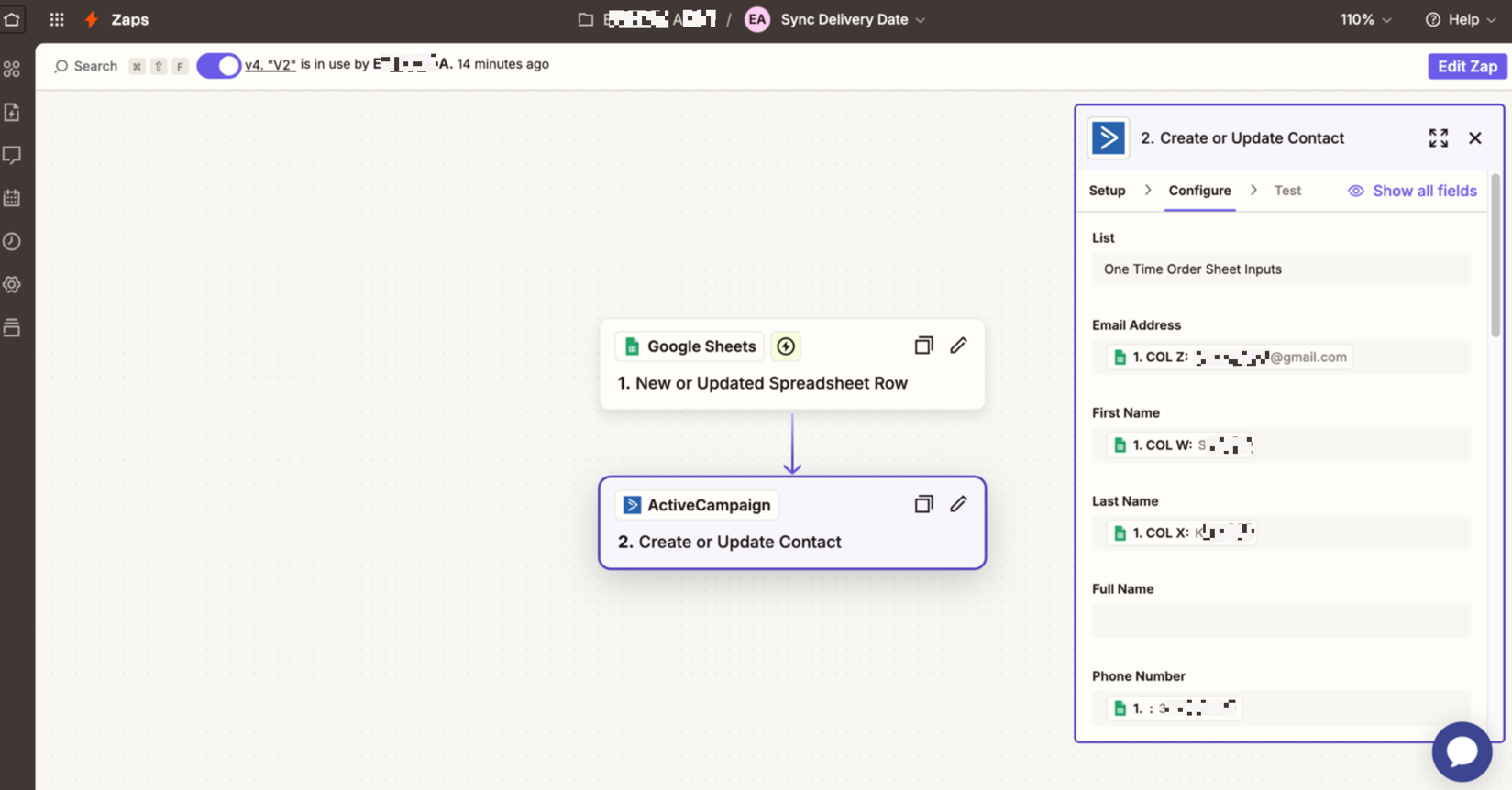The height and width of the screenshot is (790, 1512).
Task: Click the Last Name field with COL X value
Action: coord(1280,532)
